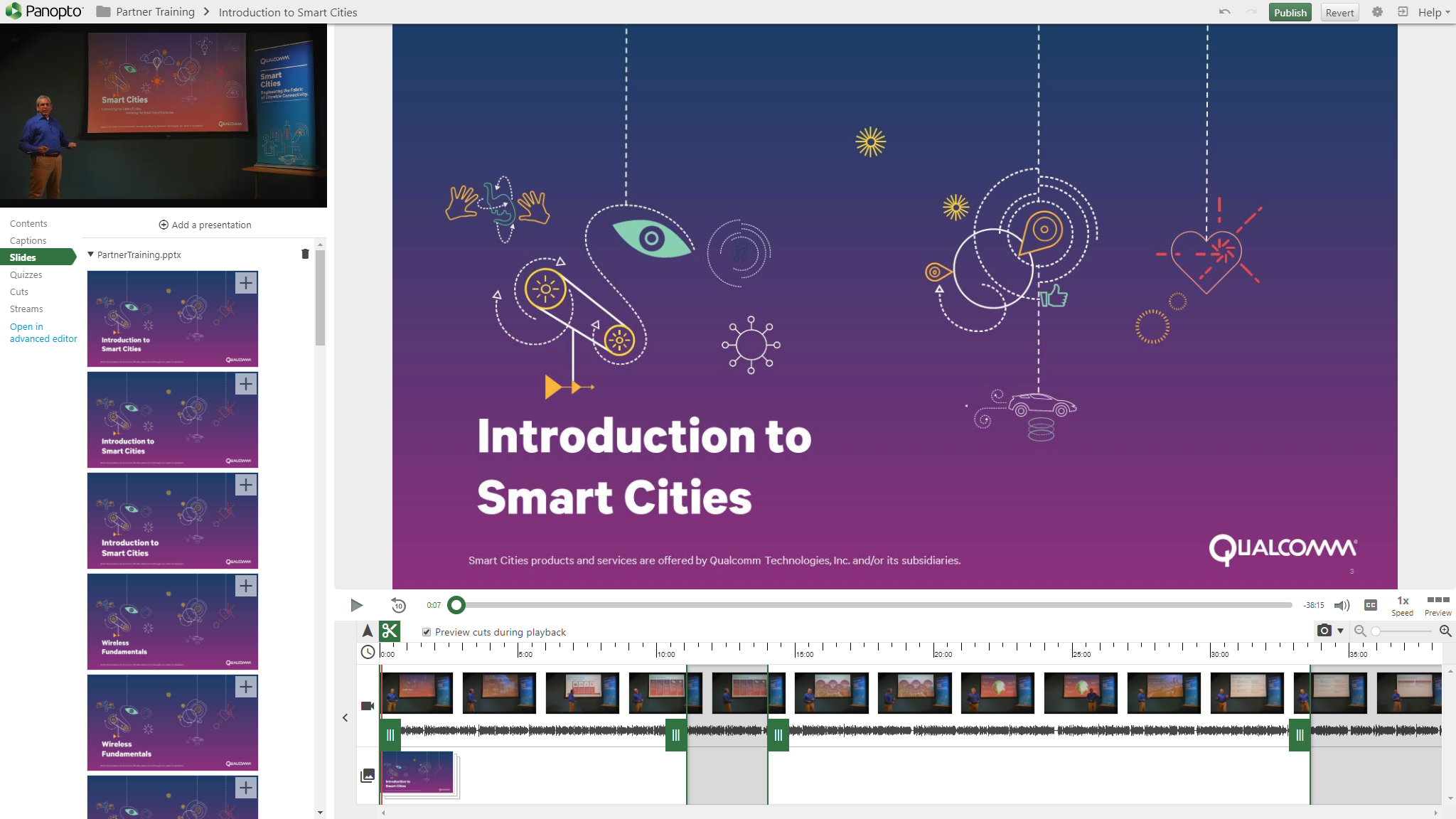This screenshot has width=1456, height=819.
Task: Click the timeline clock icon
Action: click(x=368, y=652)
